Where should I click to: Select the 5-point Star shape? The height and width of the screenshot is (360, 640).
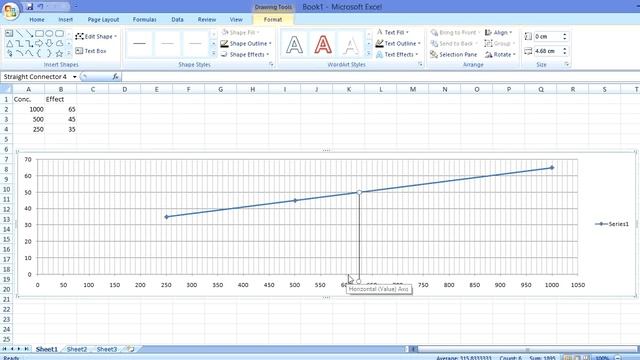(59, 53)
